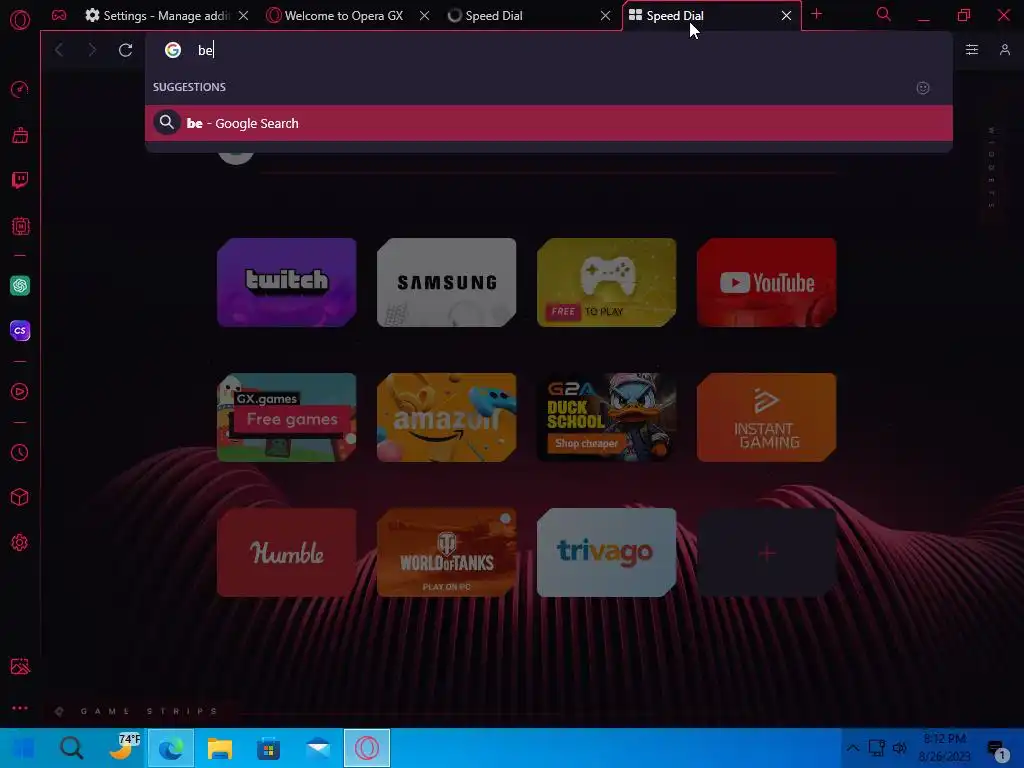Open Windows taskbar search

pos(72,748)
